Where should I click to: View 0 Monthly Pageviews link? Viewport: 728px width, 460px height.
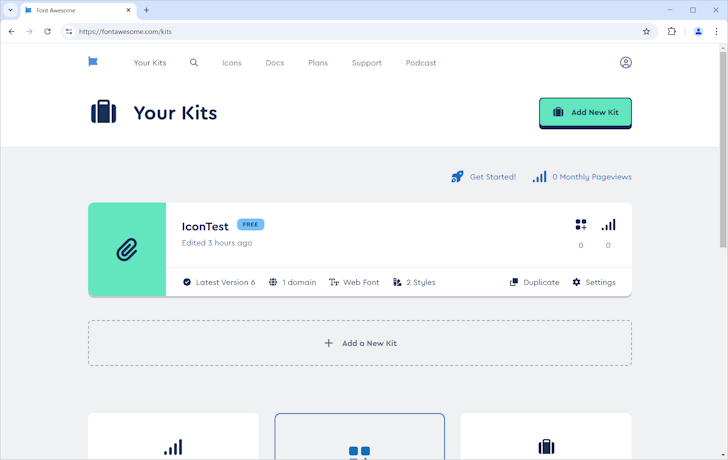582,177
